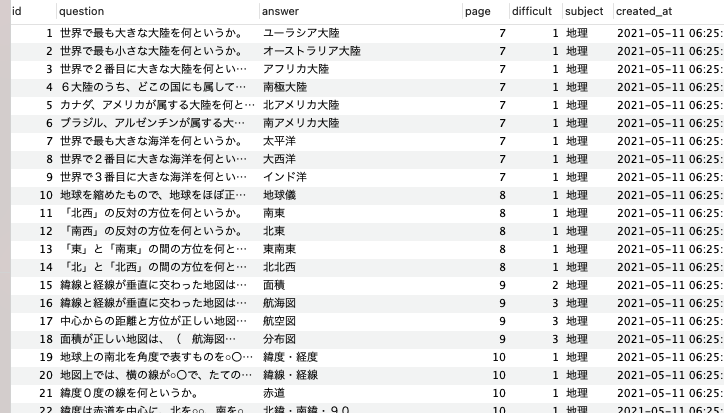Select answer cell 航空図

pyautogui.click(x=279, y=322)
